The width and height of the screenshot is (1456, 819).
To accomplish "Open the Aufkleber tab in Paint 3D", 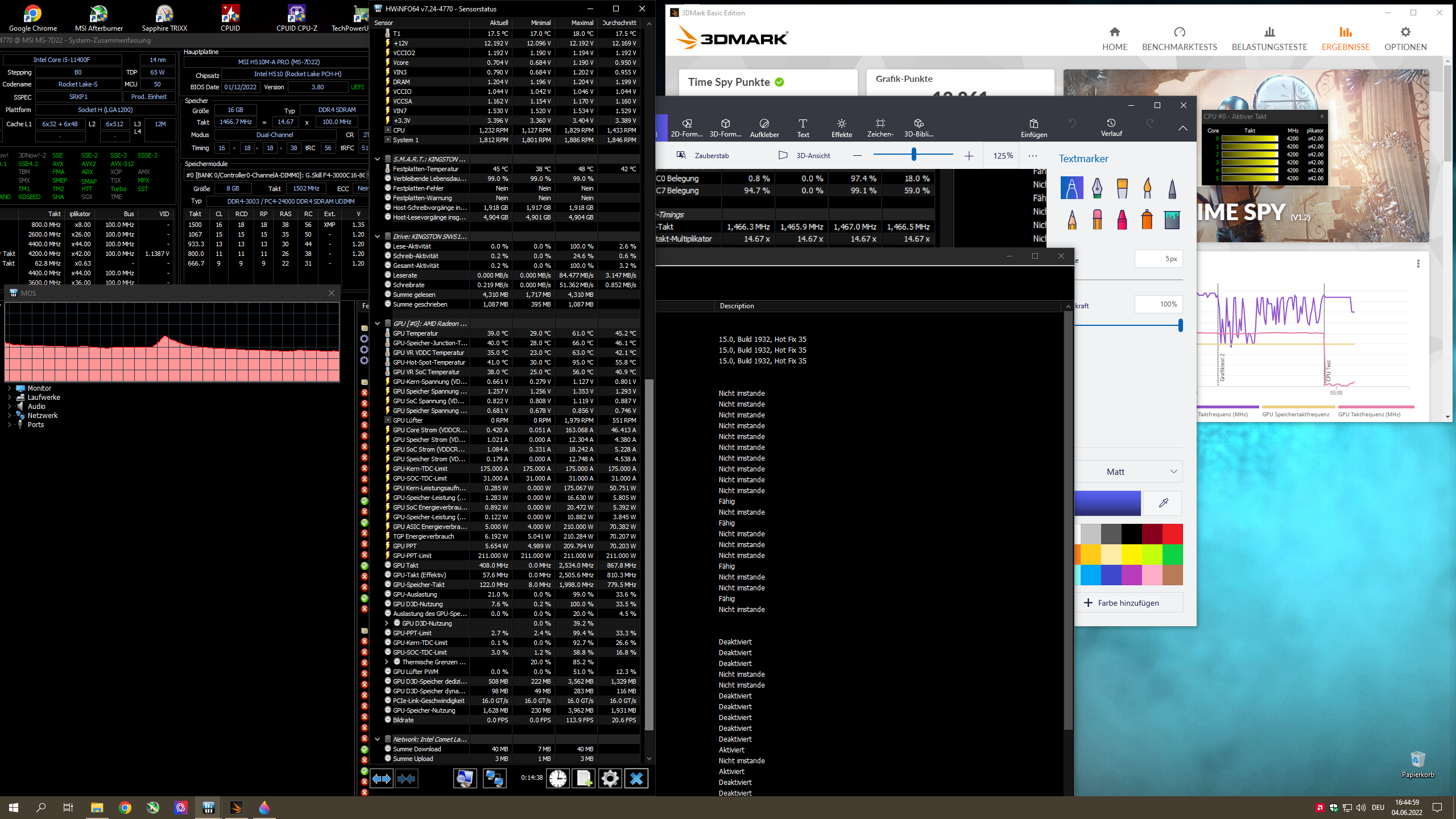I will (x=764, y=128).
